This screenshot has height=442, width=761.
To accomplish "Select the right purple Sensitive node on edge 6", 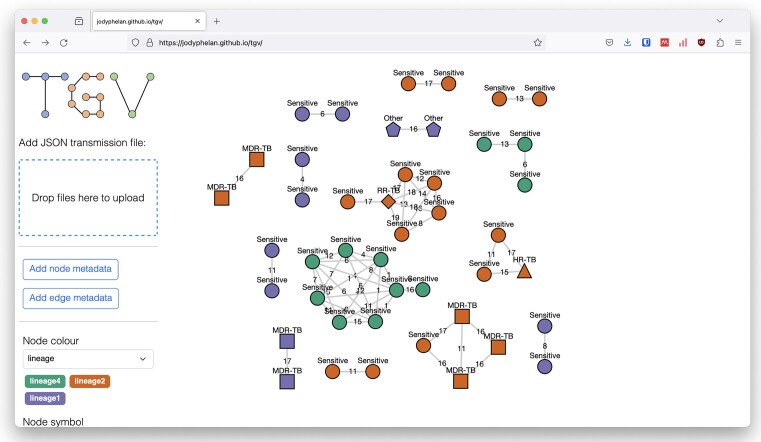I will click(342, 115).
